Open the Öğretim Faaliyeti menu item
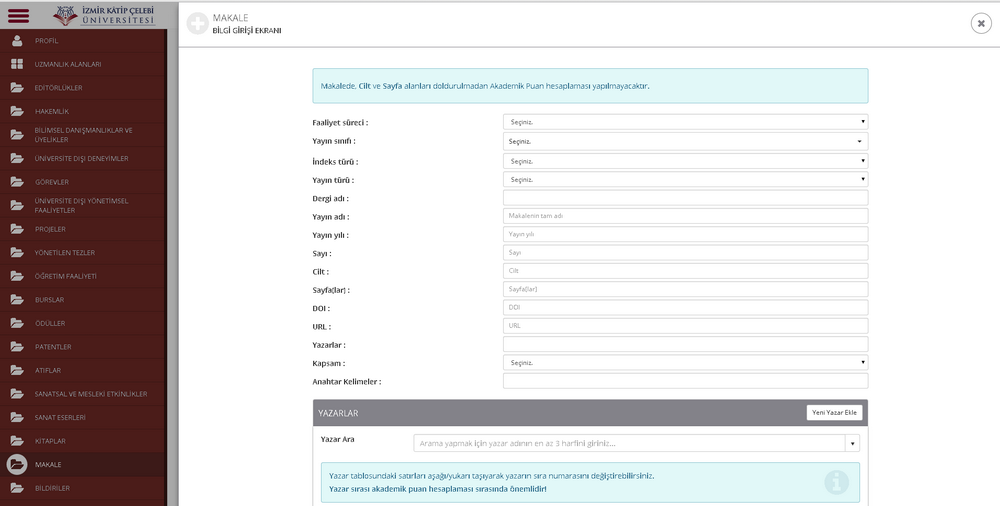 point(66,276)
